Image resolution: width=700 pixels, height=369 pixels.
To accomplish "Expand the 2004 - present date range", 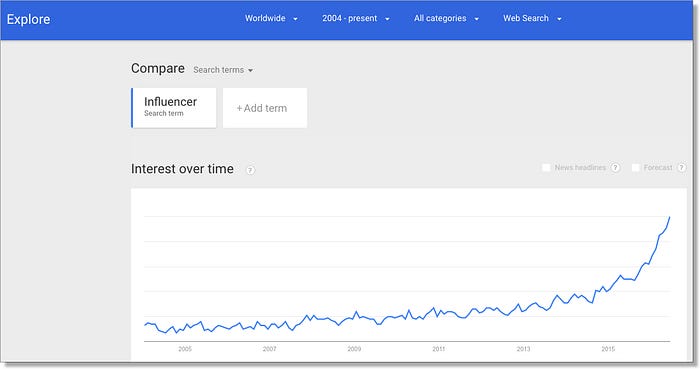I will 356,18.
